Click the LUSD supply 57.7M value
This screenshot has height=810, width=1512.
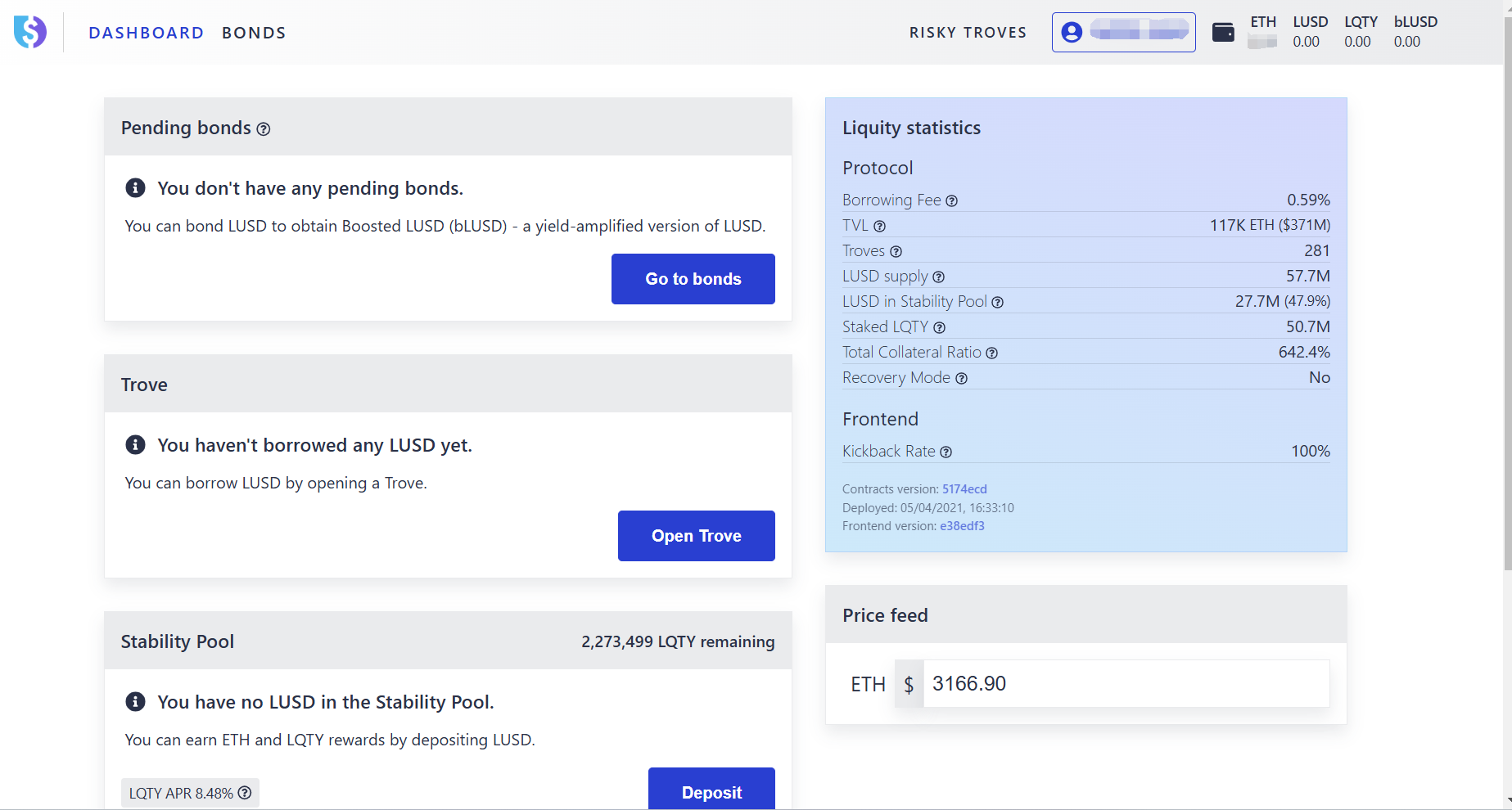[x=1308, y=276]
